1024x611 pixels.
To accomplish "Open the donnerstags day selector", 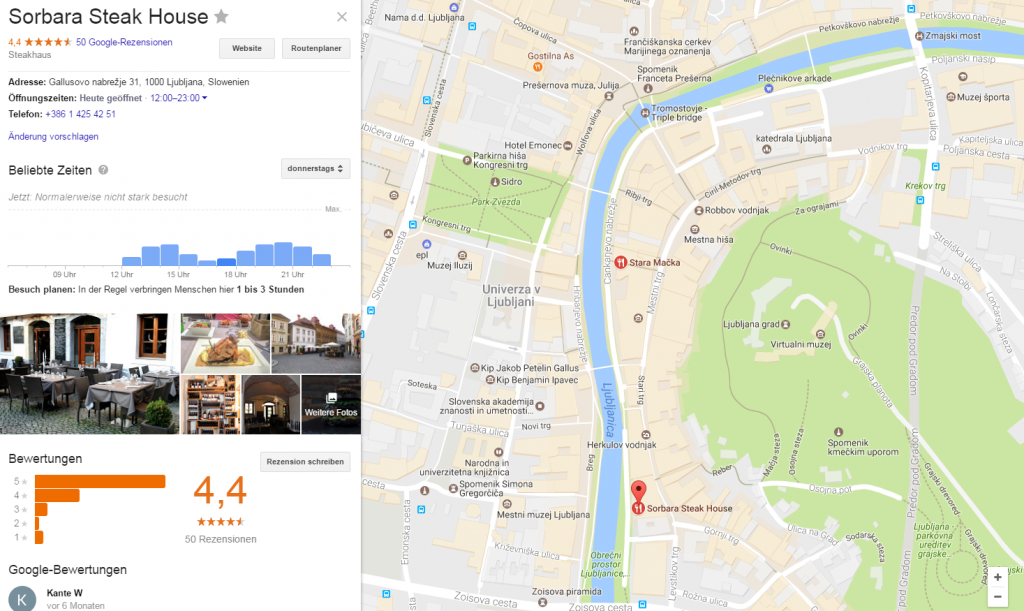I will [315, 168].
